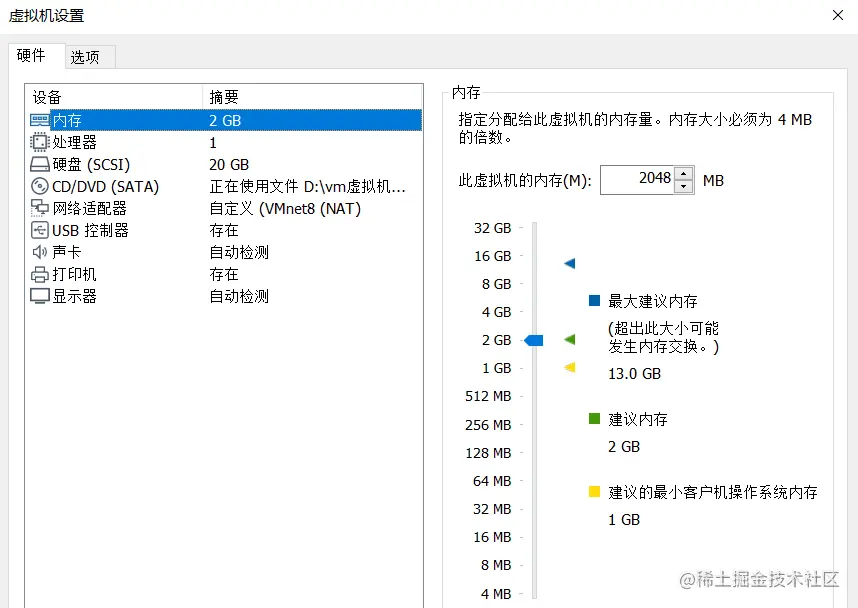Click the 2 GB summary of memory row
Viewport: 858px width, 608px height.
click(225, 120)
